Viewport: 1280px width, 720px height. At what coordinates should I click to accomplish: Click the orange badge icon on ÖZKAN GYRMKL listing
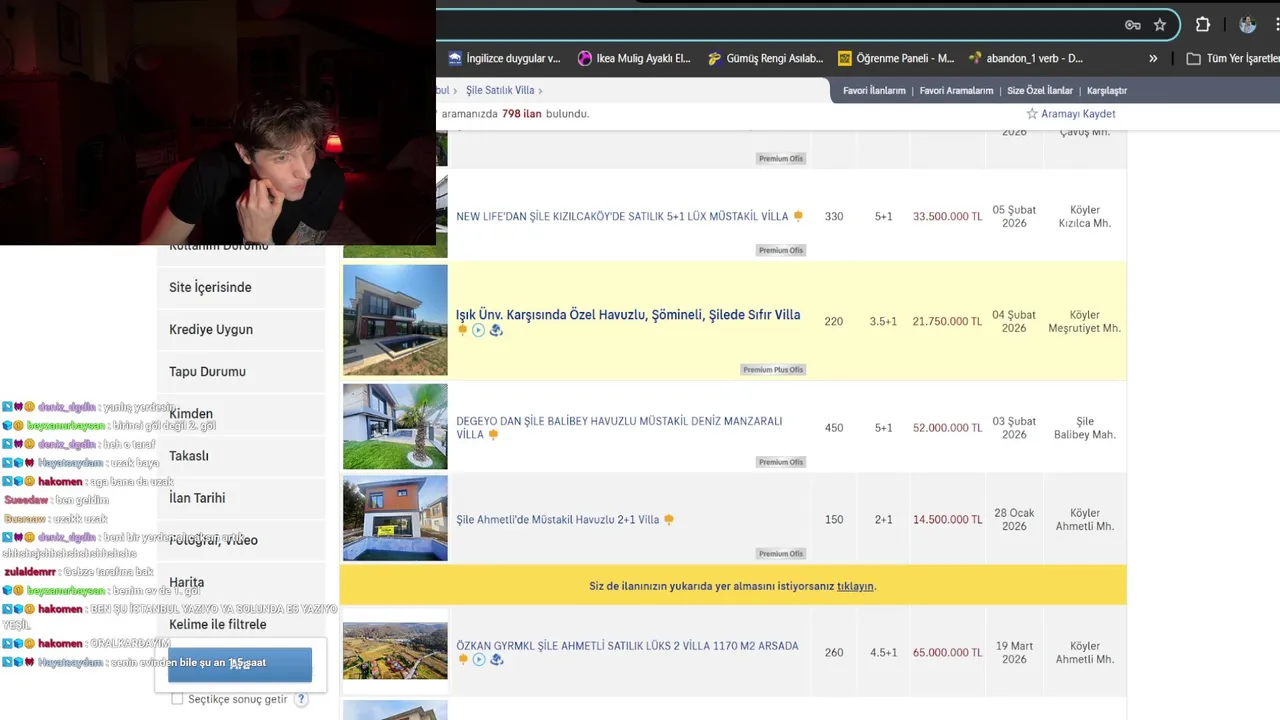tap(462, 659)
